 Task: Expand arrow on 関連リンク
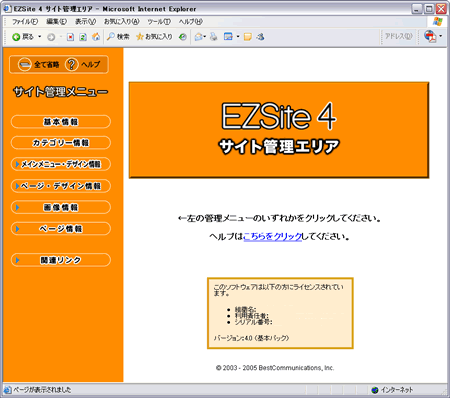(x=17, y=260)
